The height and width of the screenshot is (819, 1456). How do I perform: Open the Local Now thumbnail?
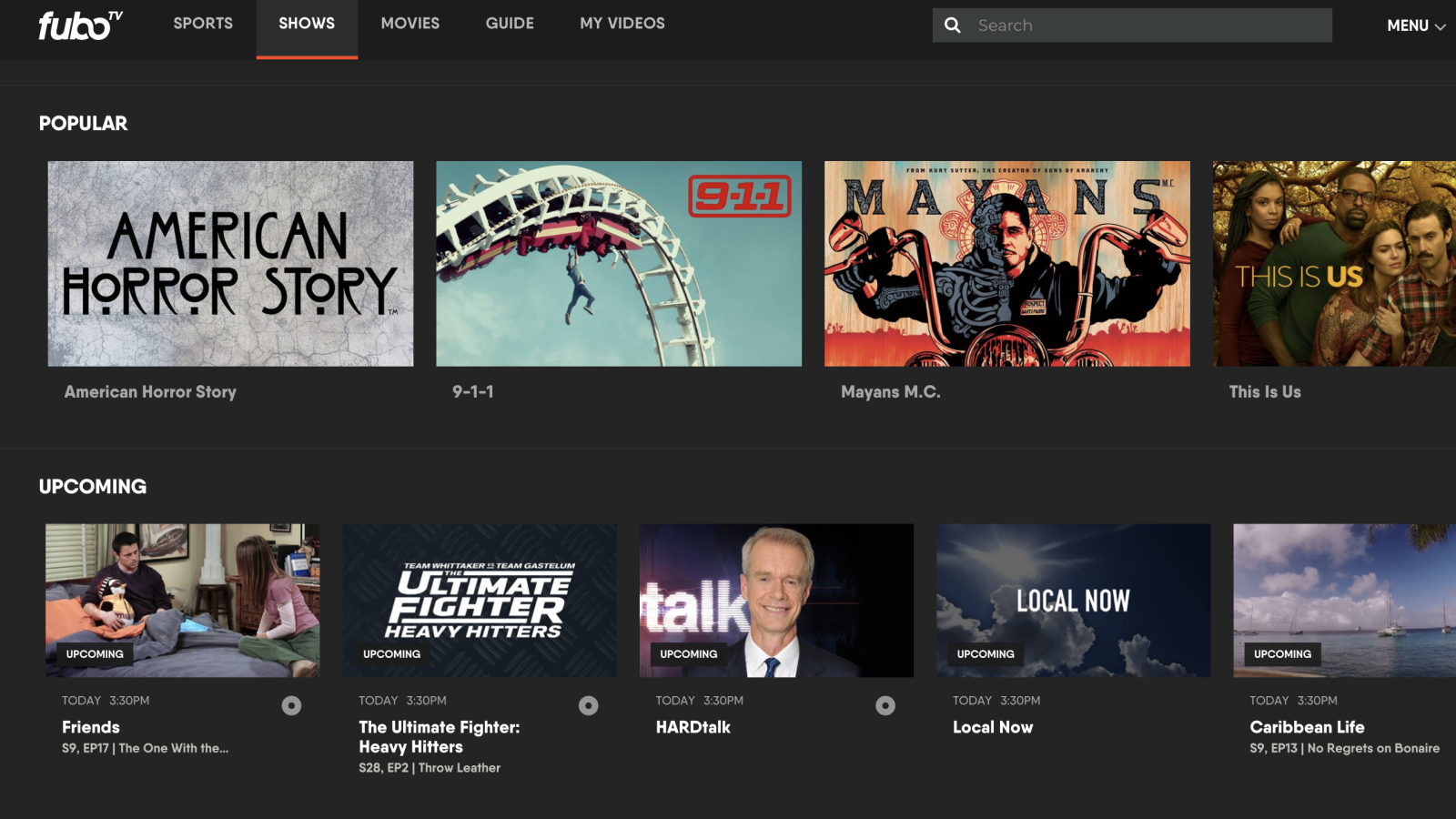pyautogui.click(x=1074, y=601)
